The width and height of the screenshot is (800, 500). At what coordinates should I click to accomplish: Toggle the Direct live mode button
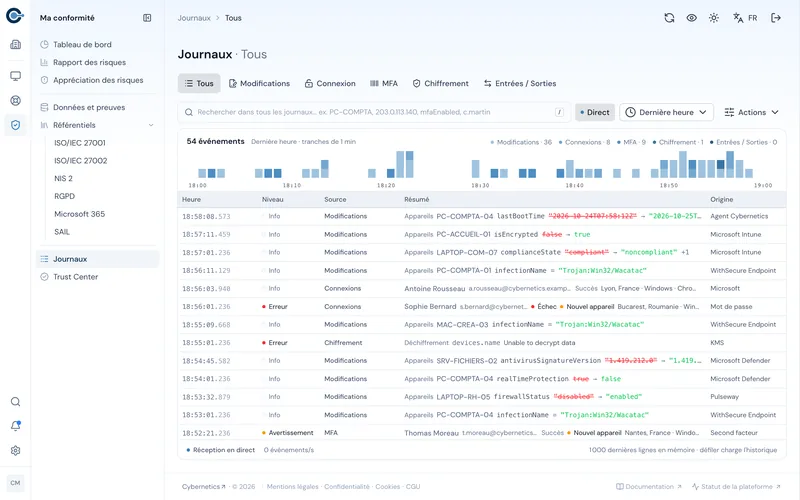coord(594,112)
